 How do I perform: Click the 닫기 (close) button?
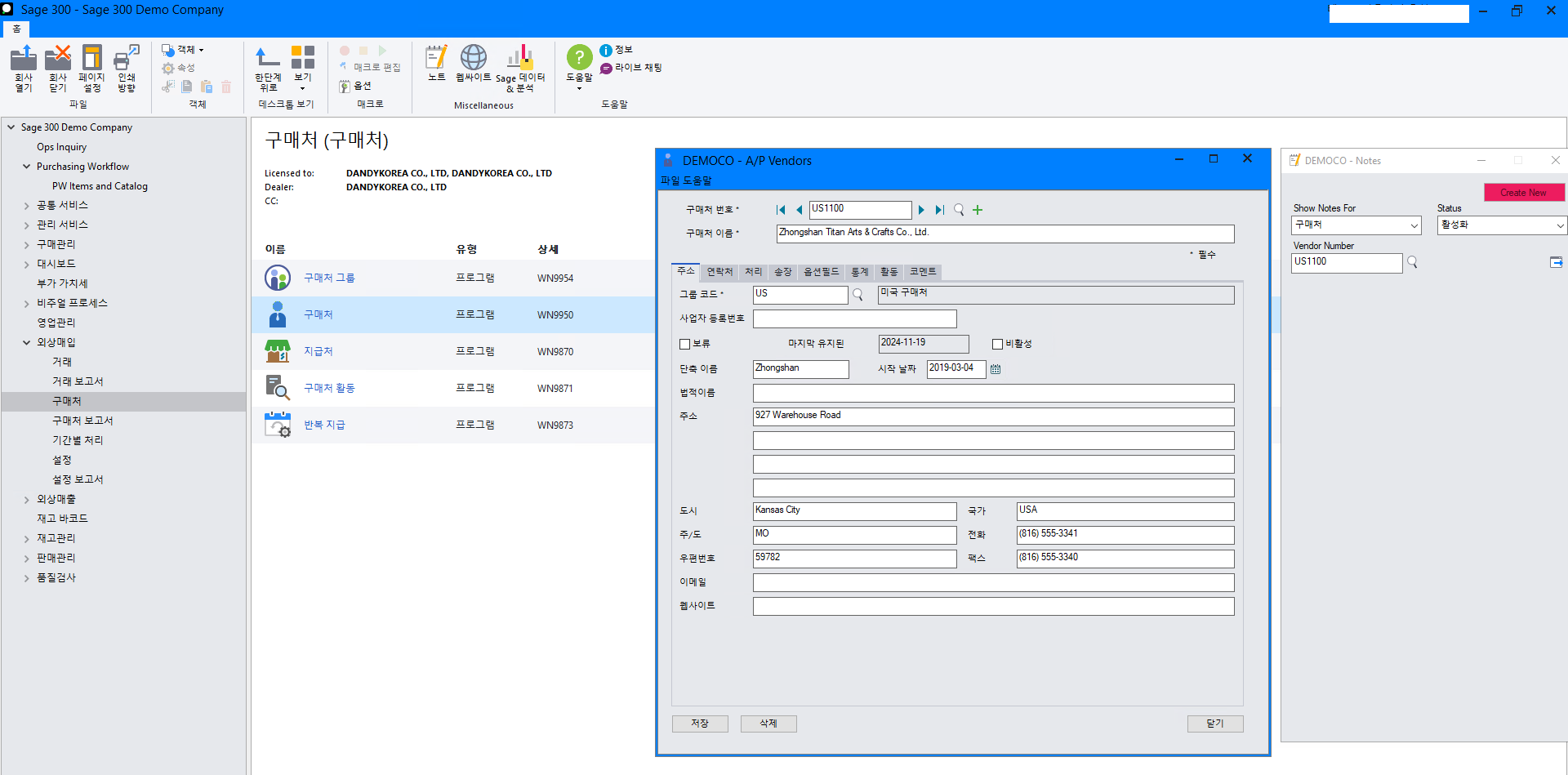[1215, 724]
